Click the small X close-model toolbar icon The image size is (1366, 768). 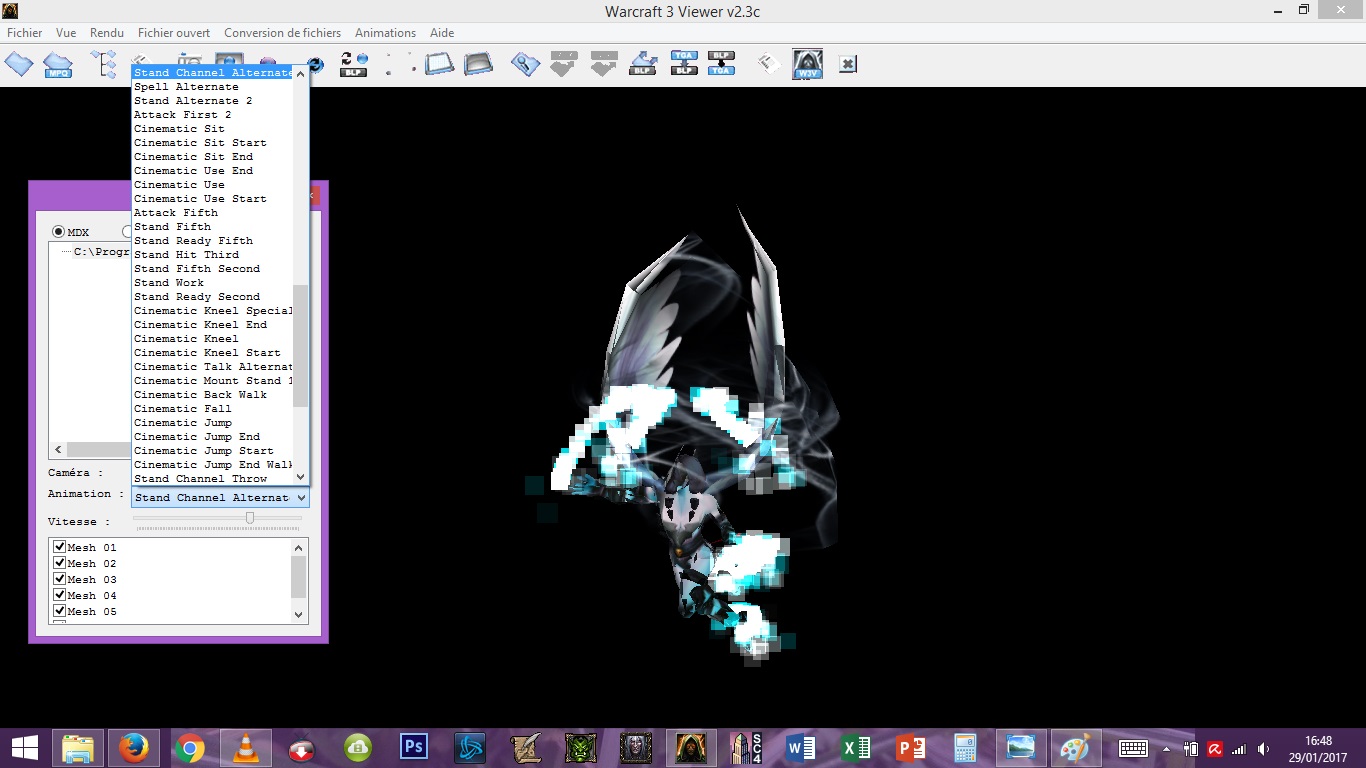tap(847, 64)
